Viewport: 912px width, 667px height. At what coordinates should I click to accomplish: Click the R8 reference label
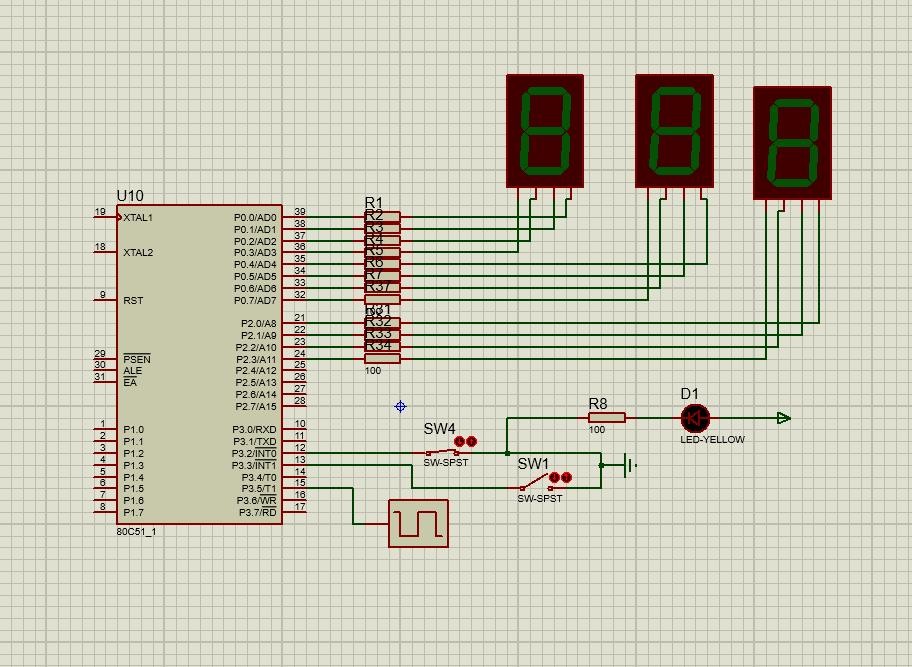click(598, 404)
